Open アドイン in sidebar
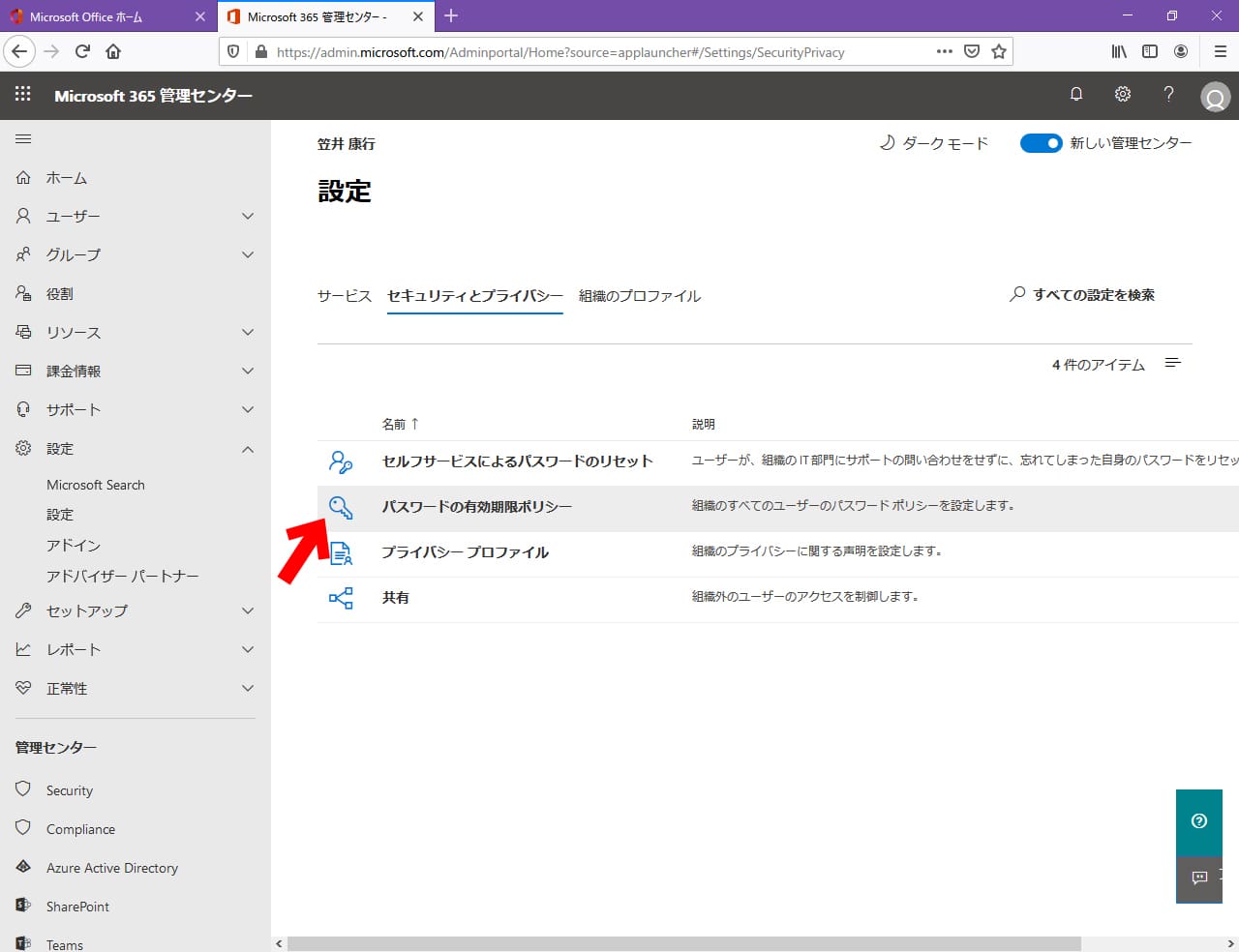Screen dimensions: 1239x952 click(74, 546)
